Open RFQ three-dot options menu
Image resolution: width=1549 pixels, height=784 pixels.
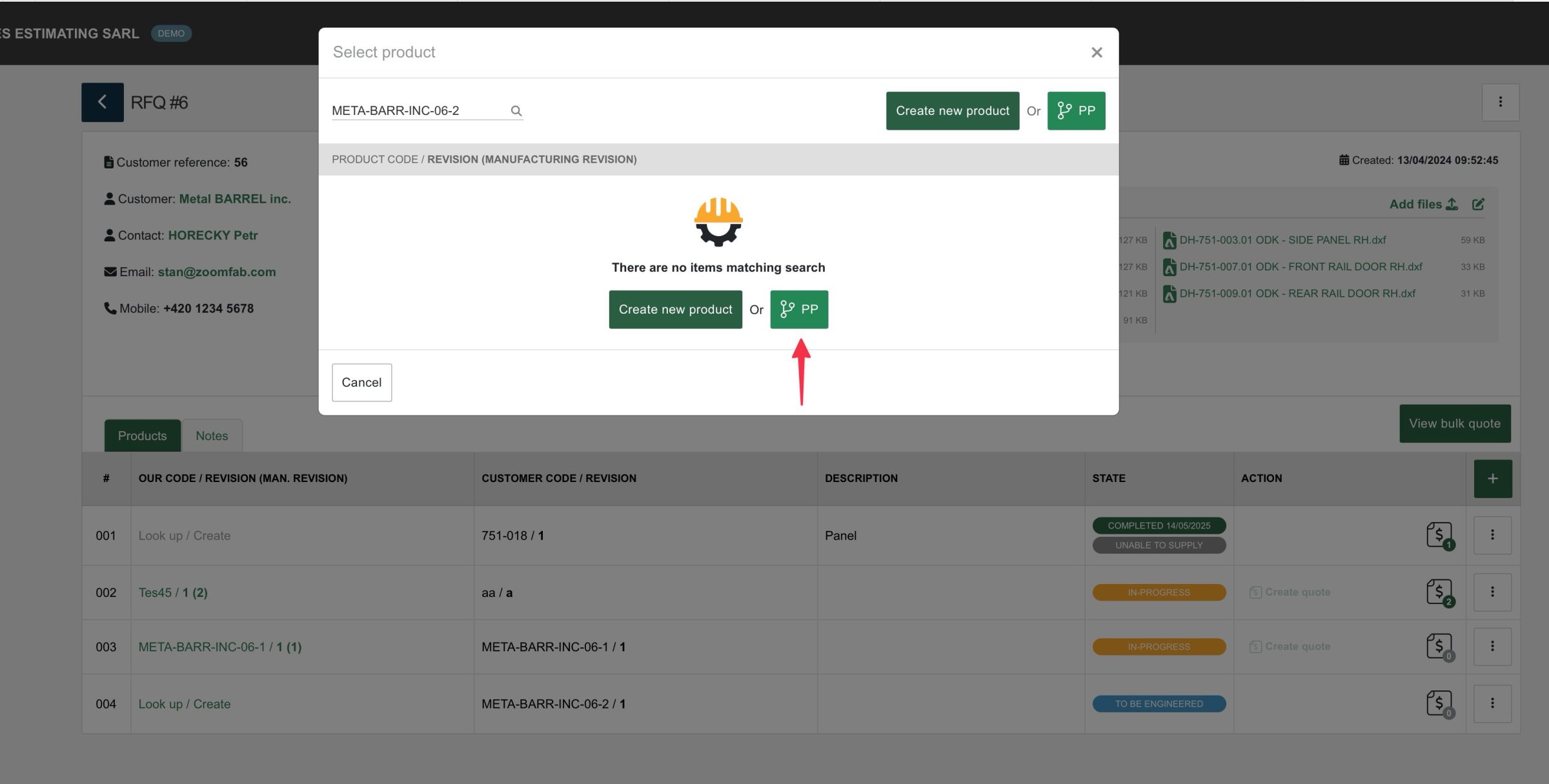point(1500,102)
